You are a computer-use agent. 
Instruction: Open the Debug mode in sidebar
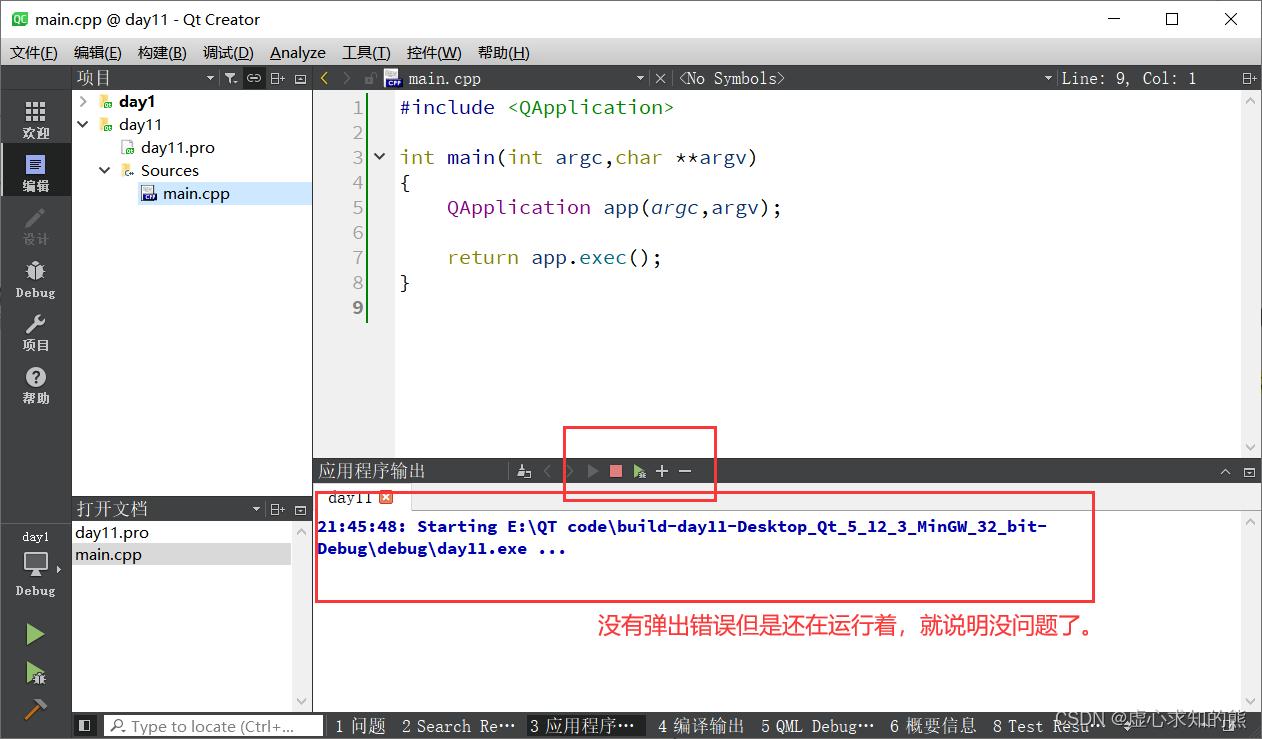click(x=36, y=279)
